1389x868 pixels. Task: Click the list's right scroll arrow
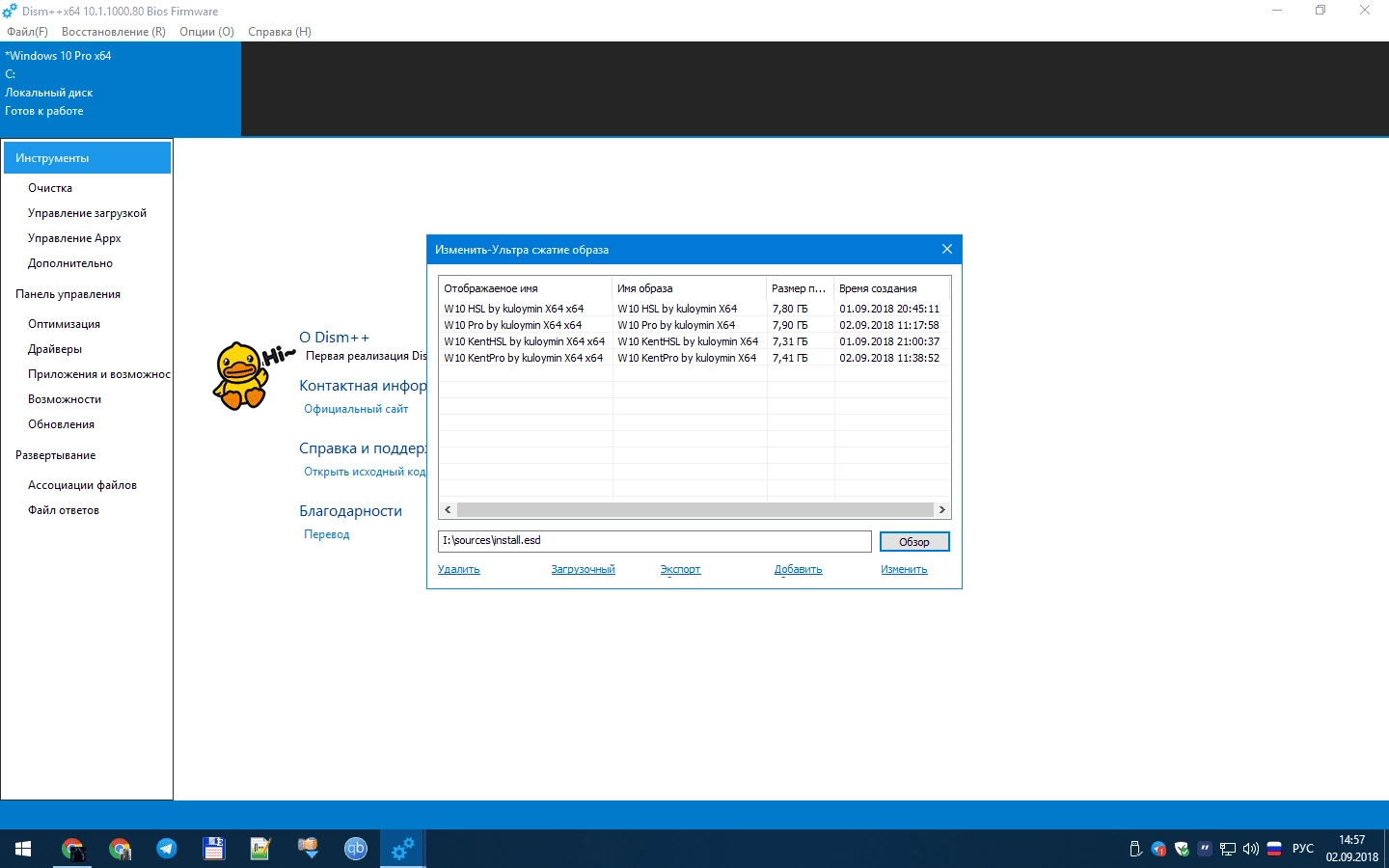942,509
